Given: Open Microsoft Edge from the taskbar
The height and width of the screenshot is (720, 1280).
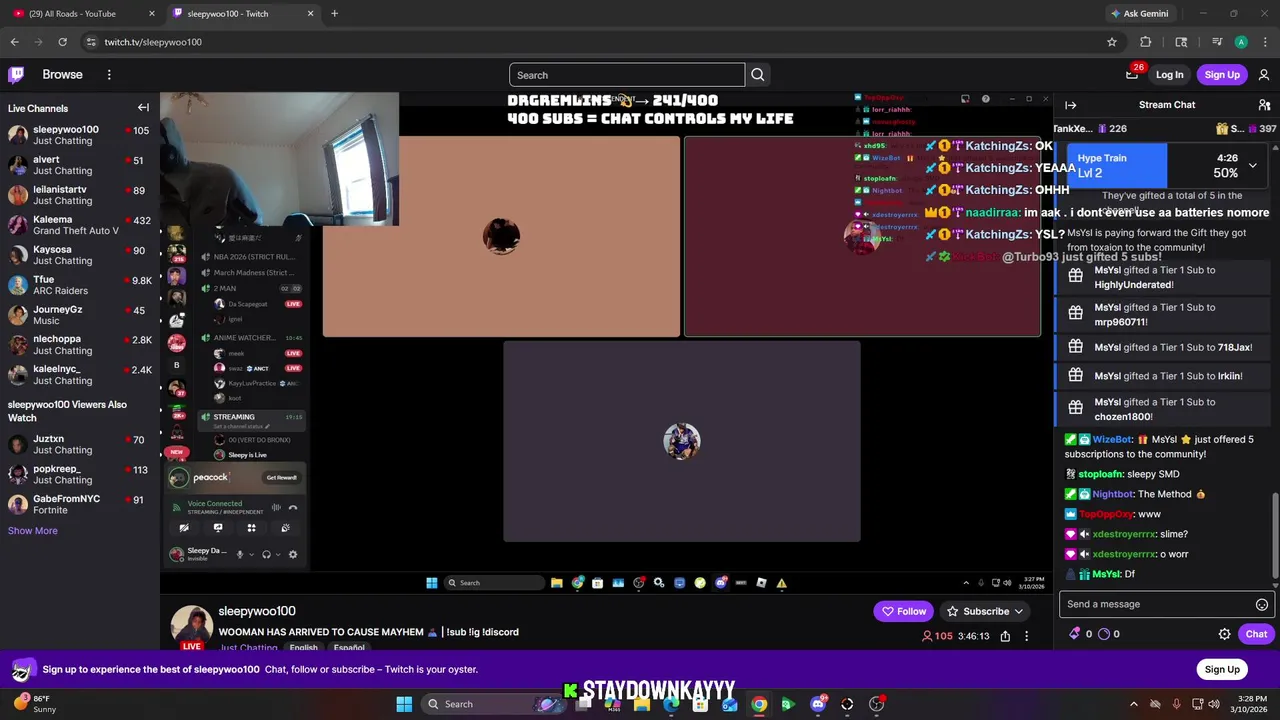Looking at the screenshot, I should (x=671, y=704).
